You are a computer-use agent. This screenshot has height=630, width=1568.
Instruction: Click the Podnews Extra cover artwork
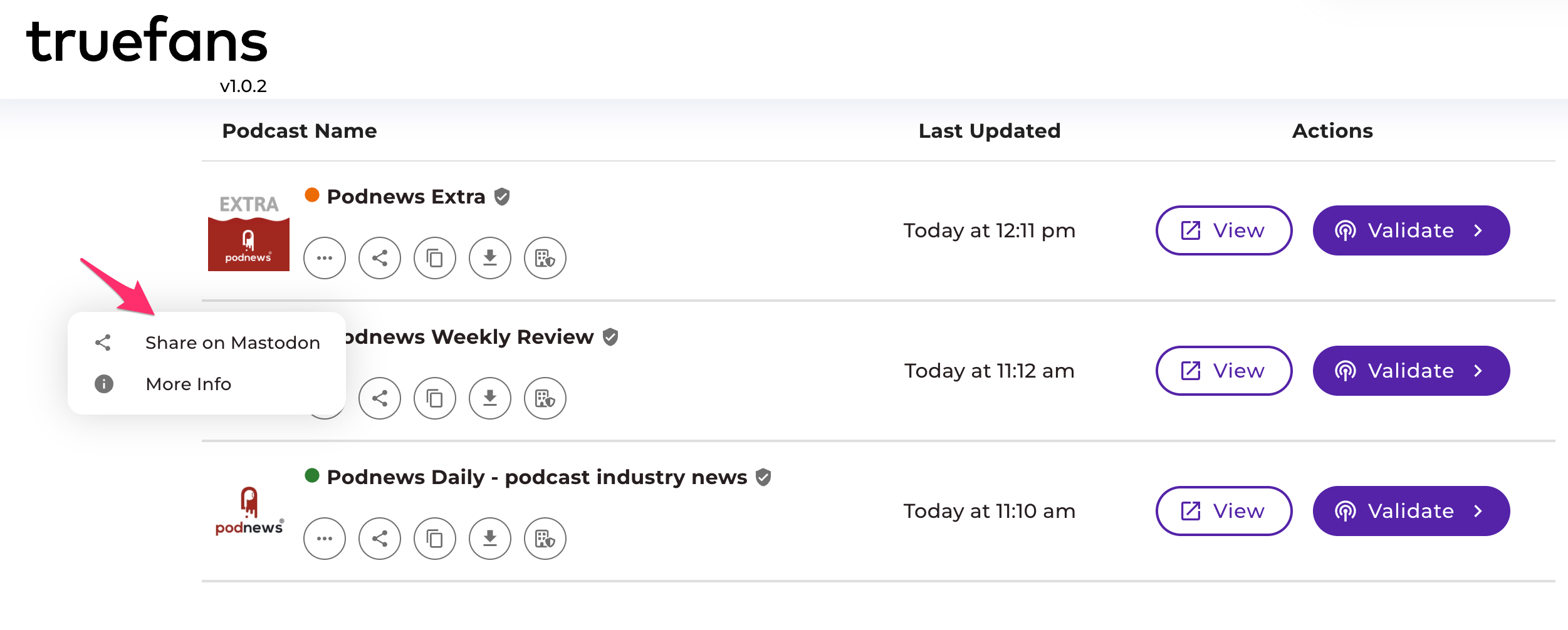point(249,232)
